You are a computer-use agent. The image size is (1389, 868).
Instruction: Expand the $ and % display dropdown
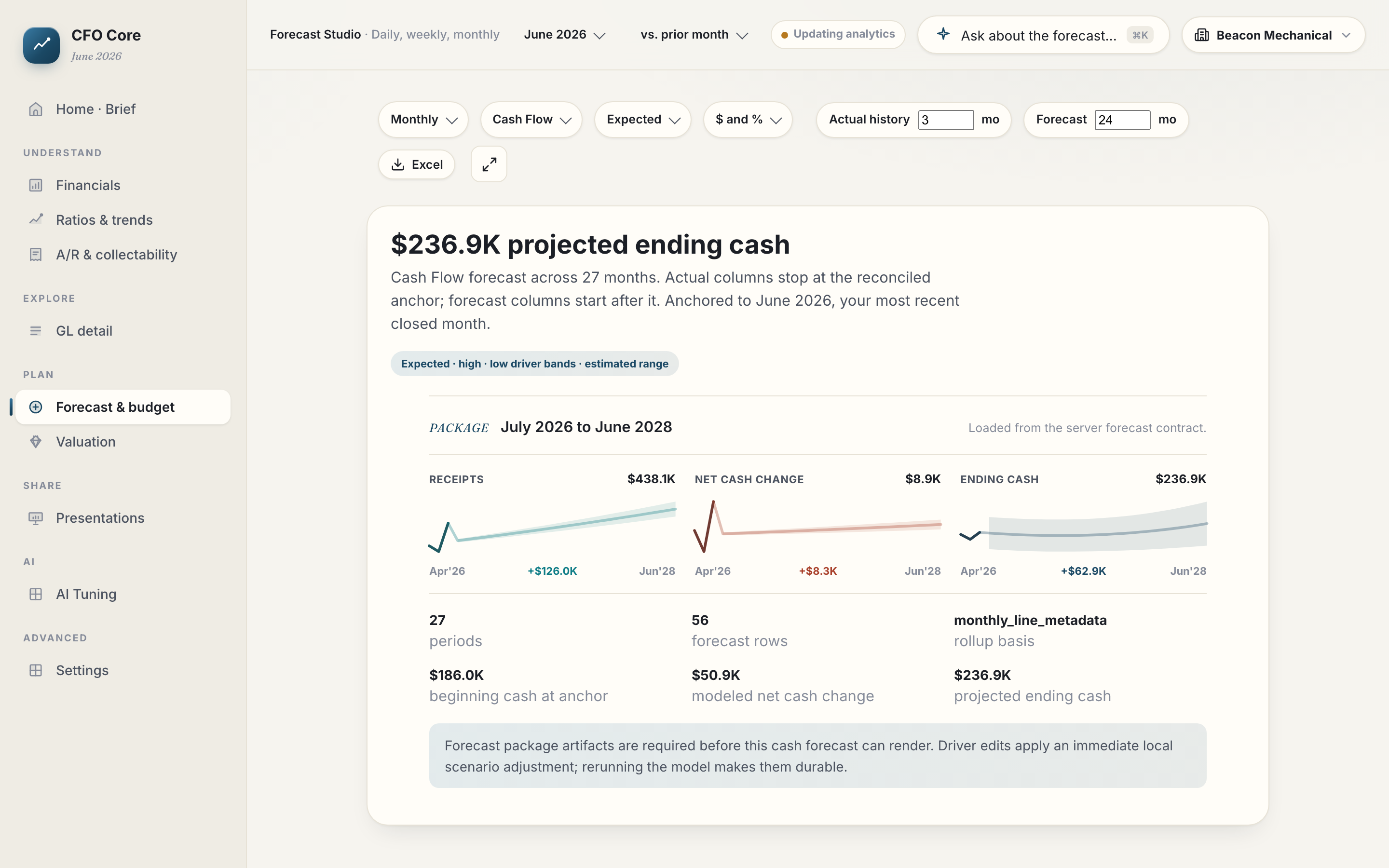748,120
